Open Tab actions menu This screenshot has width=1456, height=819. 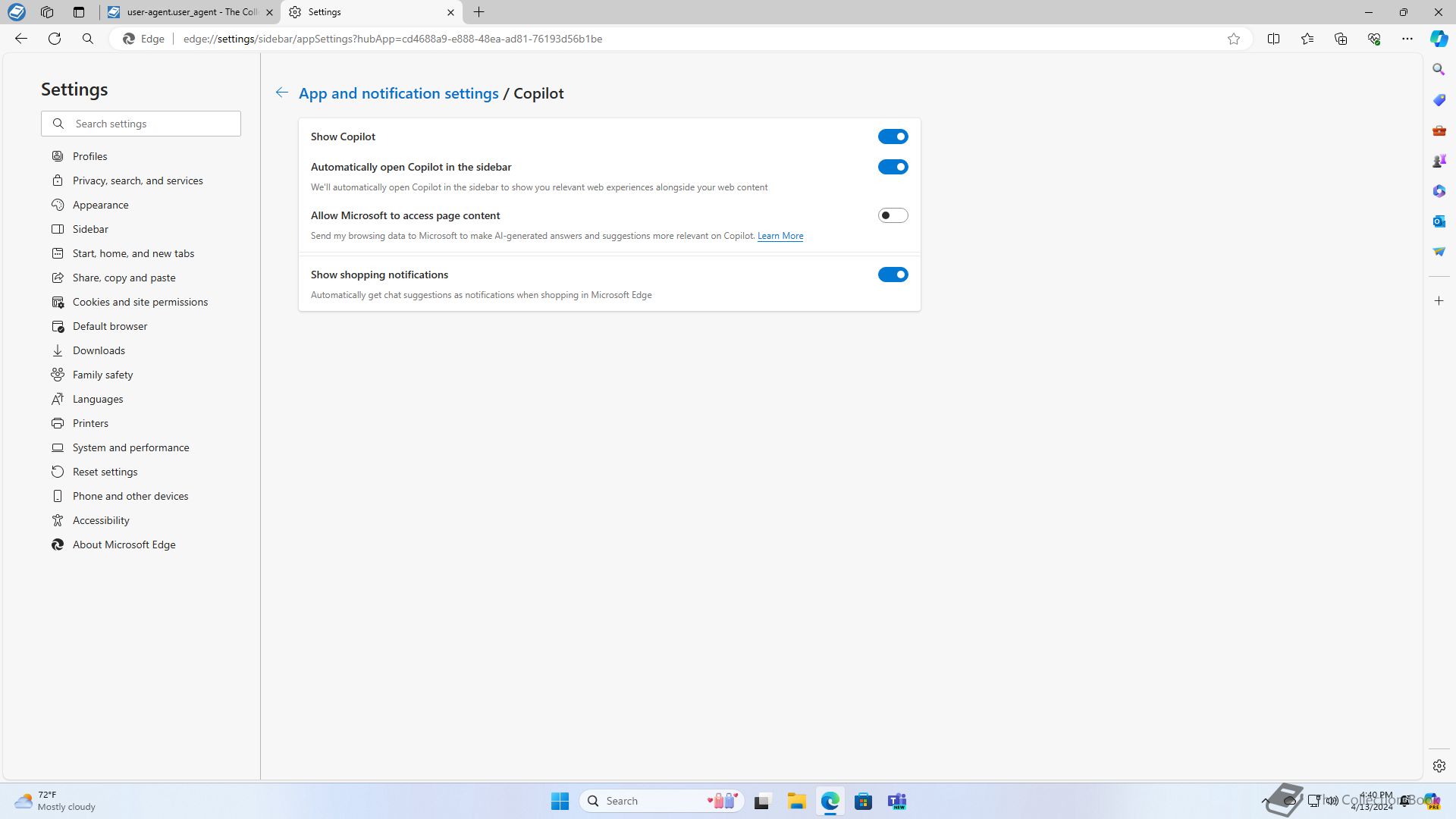[79, 12]
